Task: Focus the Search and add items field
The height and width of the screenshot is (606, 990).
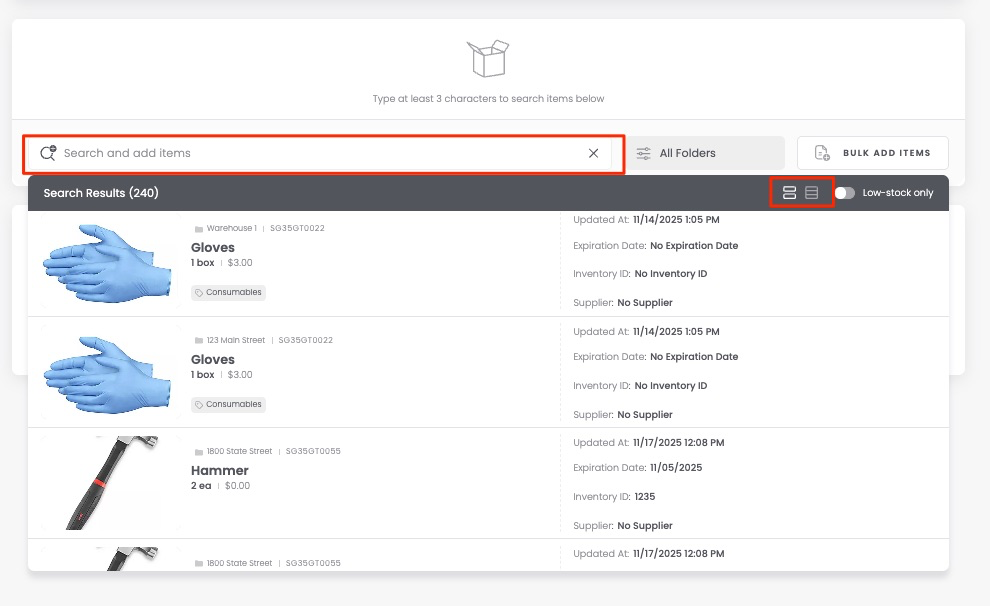Action: tap(320, 153)
